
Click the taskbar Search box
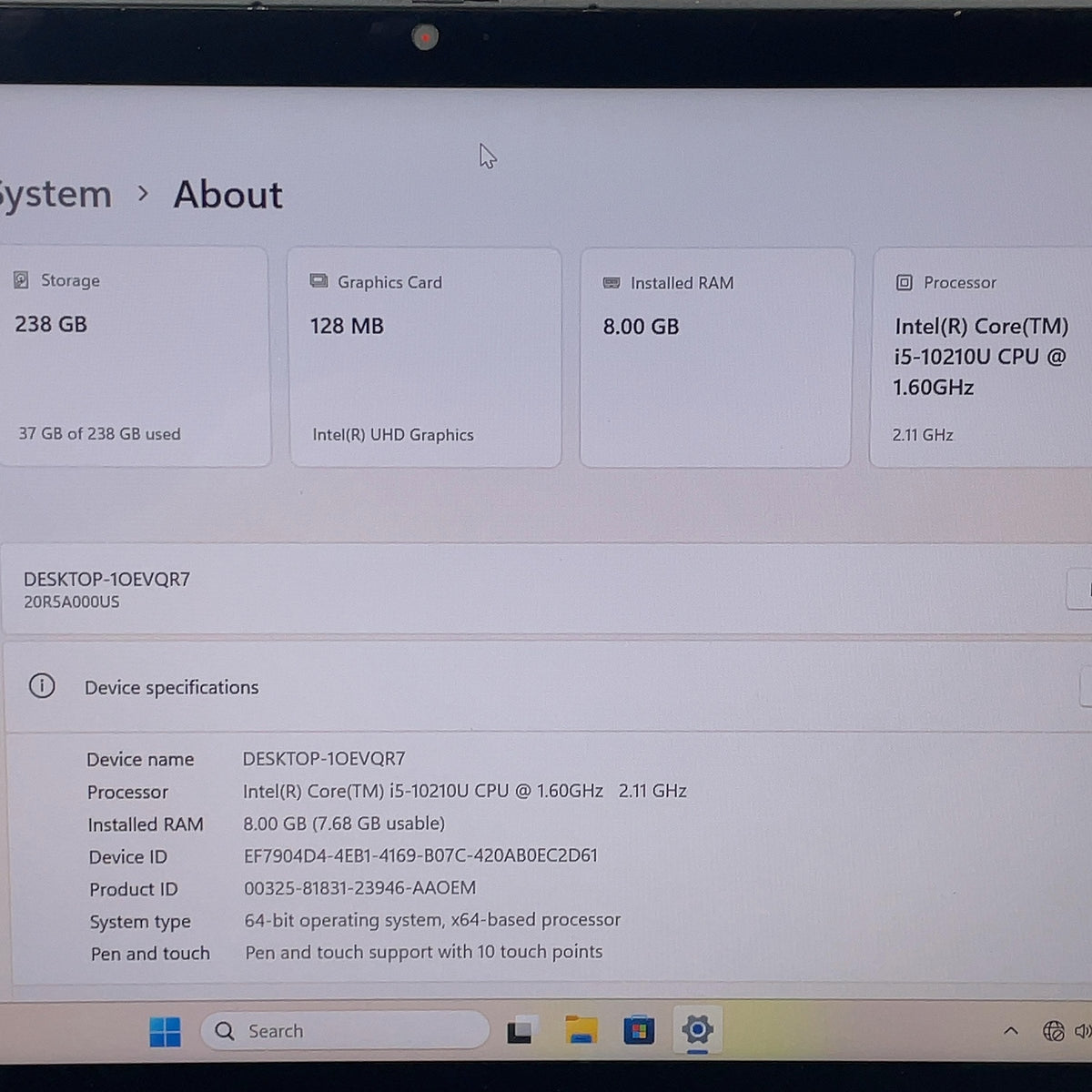coord(345,1031)
